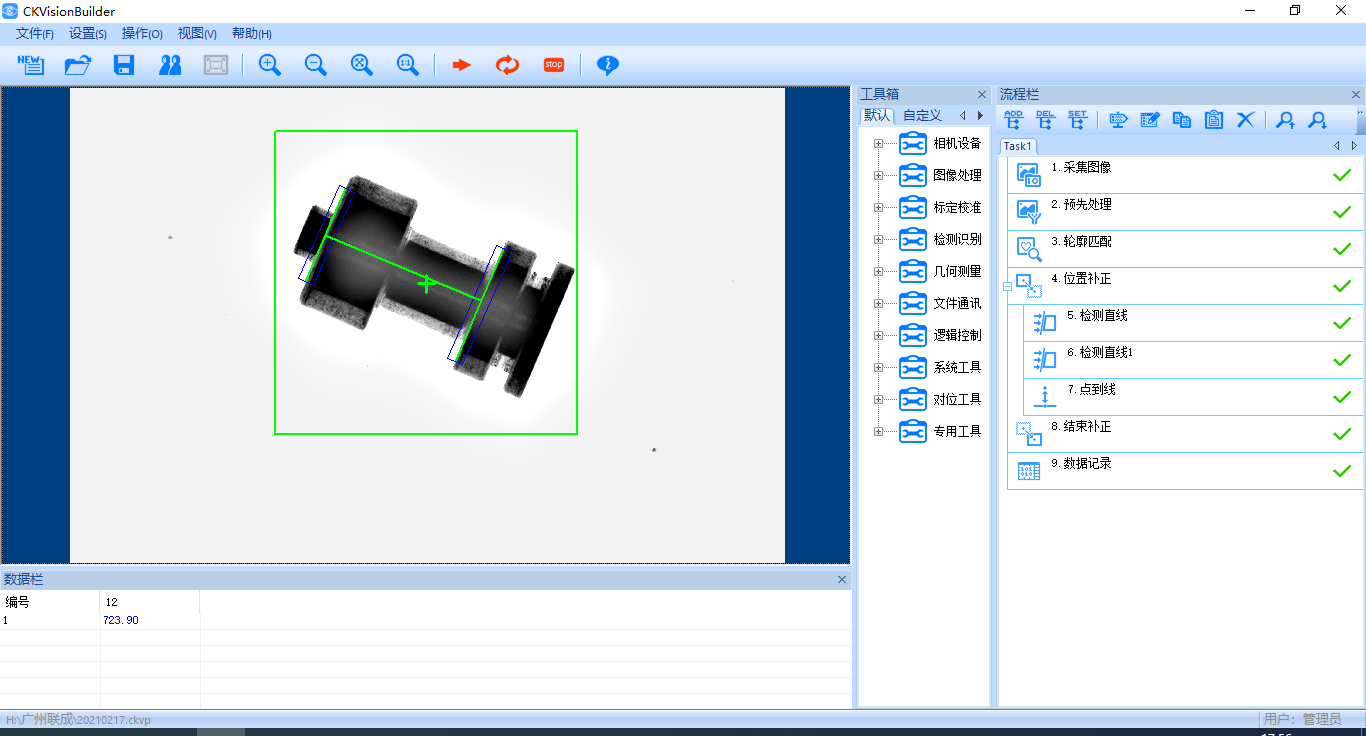Select step 8.结束补正

coord(1185,434)
